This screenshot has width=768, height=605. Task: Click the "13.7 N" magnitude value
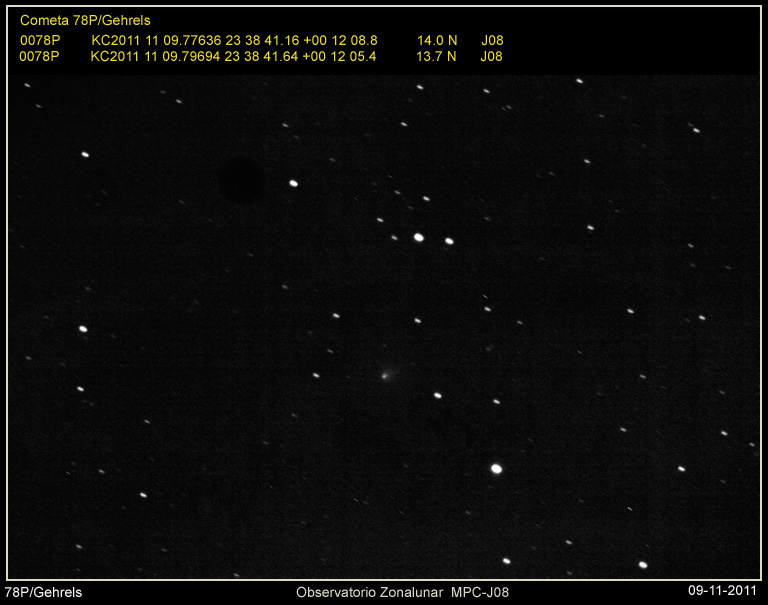tap(436, 57)
